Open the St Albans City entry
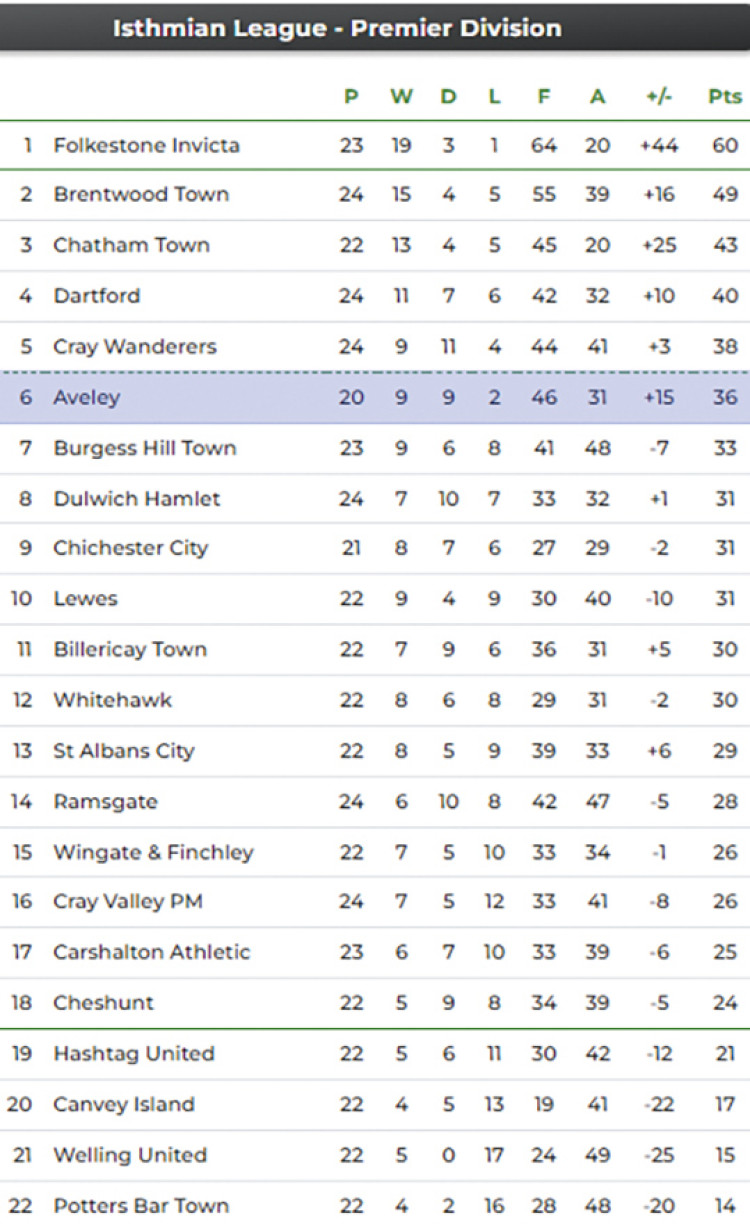The width and height of the screenshot is (750, 1231). coord(124,751)
